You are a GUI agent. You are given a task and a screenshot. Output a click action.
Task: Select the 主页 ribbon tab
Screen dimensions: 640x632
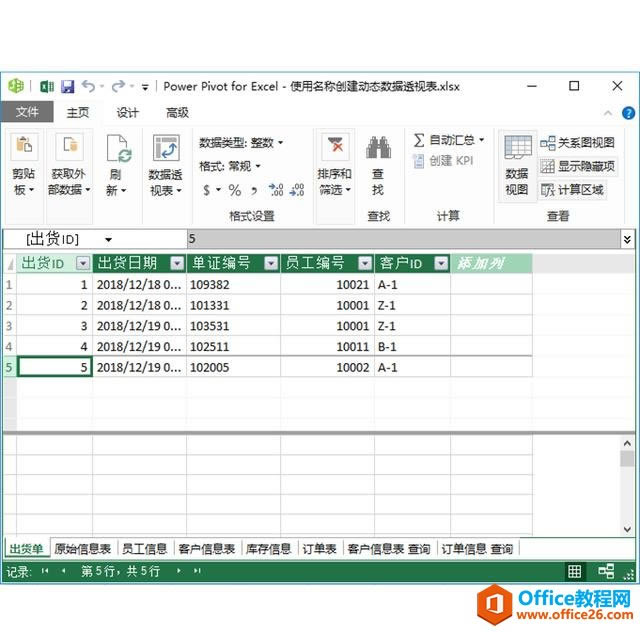coord(78,112)
